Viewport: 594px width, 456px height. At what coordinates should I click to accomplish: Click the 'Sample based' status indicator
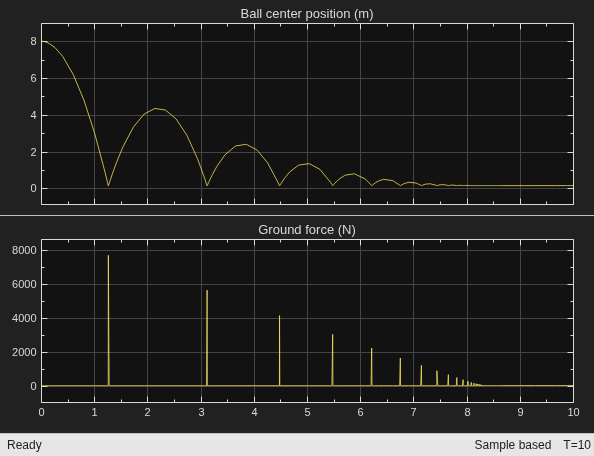pyautogui.click(x=513, y=445)
